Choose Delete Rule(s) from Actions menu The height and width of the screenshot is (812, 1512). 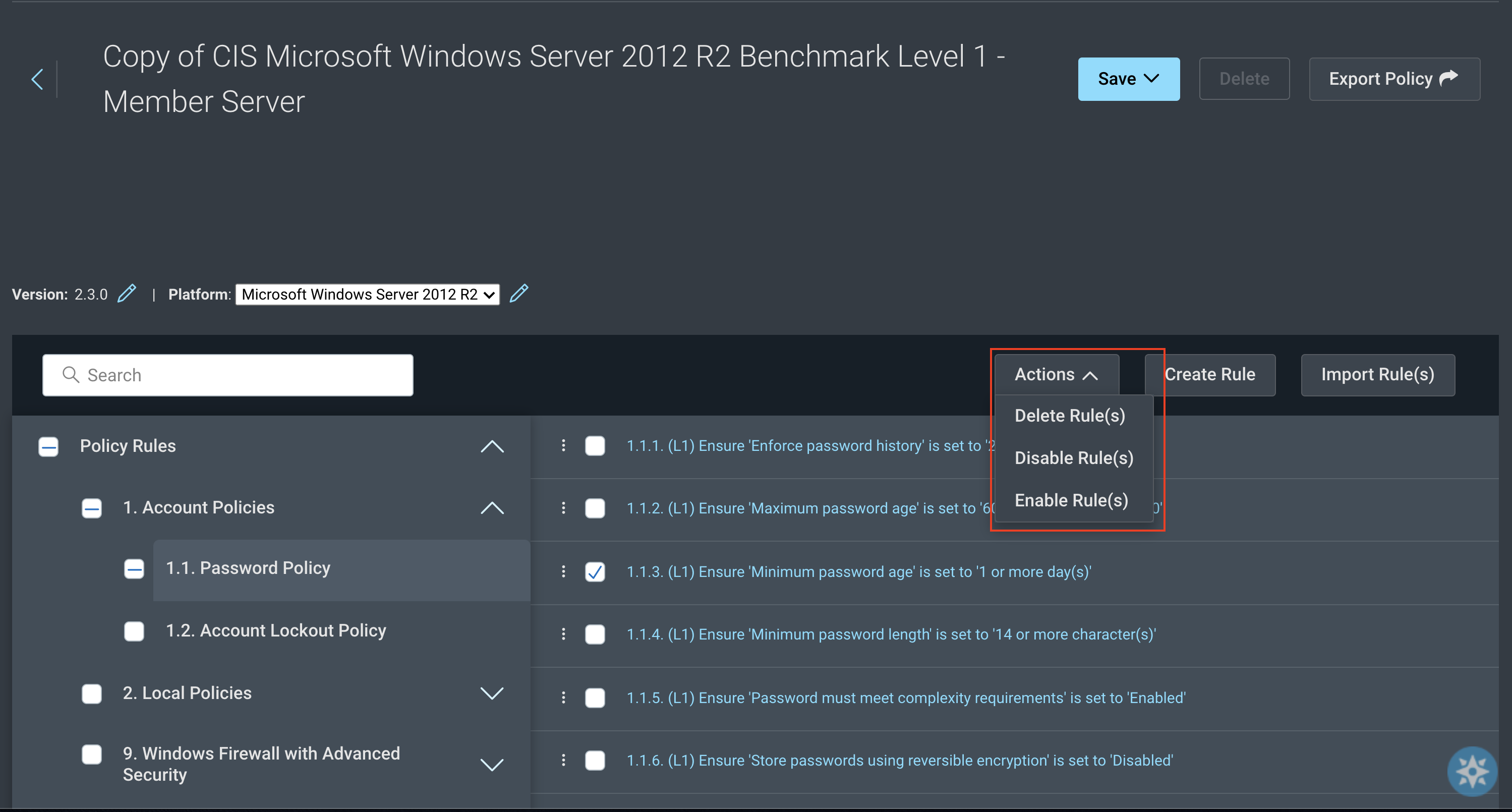1070,415
